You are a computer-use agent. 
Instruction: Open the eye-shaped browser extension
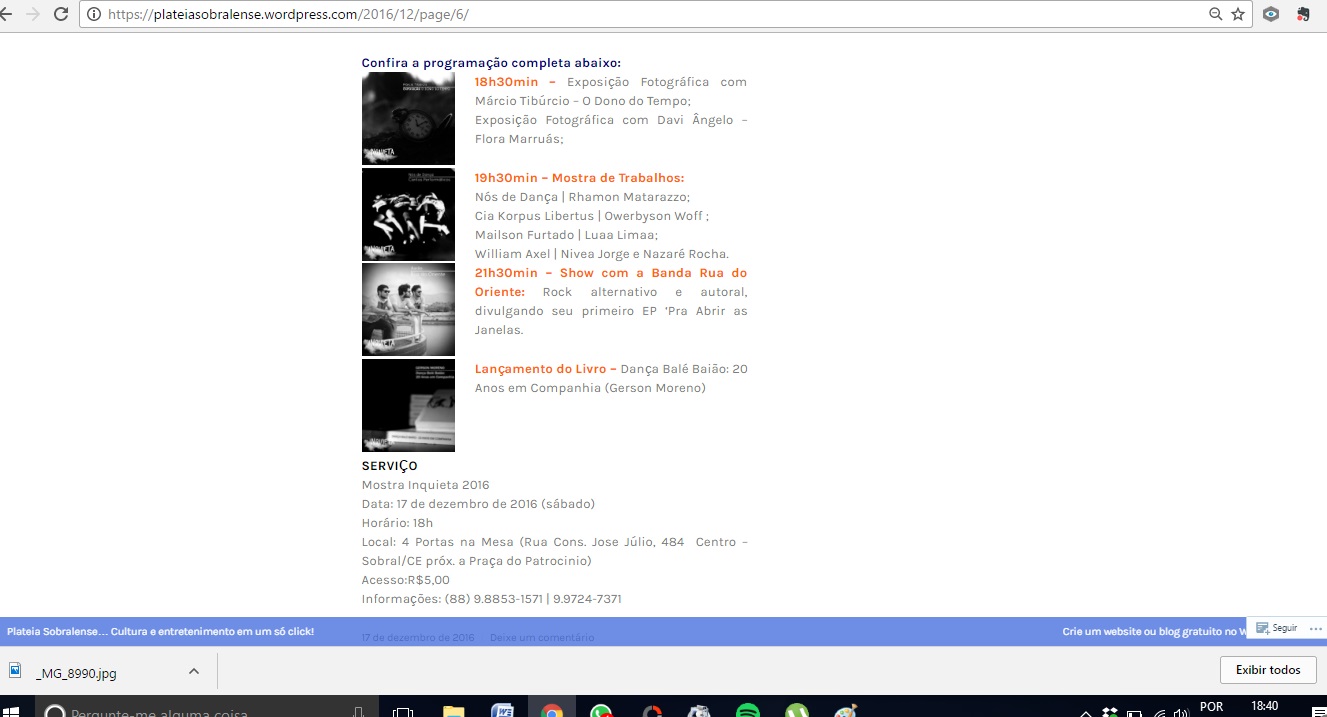tap(1270, 14)
